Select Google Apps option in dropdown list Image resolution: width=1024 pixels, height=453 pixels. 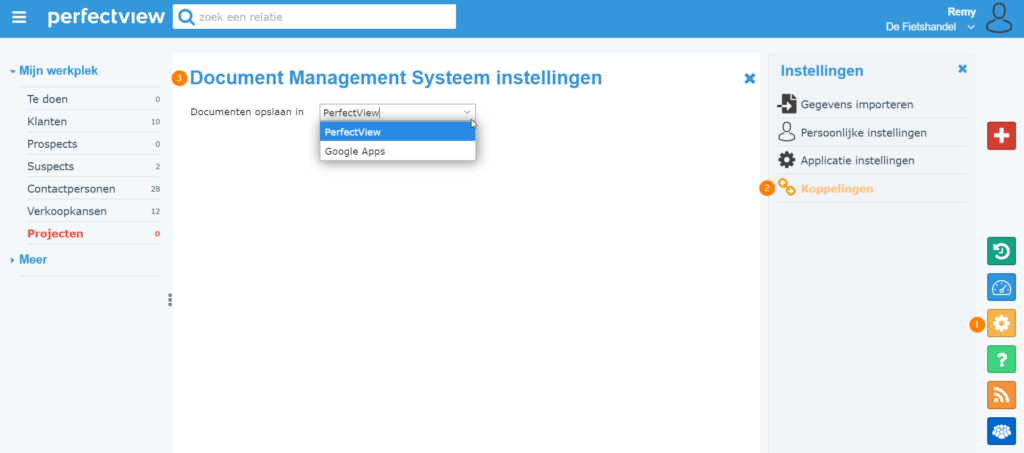[x=398, y=151]
